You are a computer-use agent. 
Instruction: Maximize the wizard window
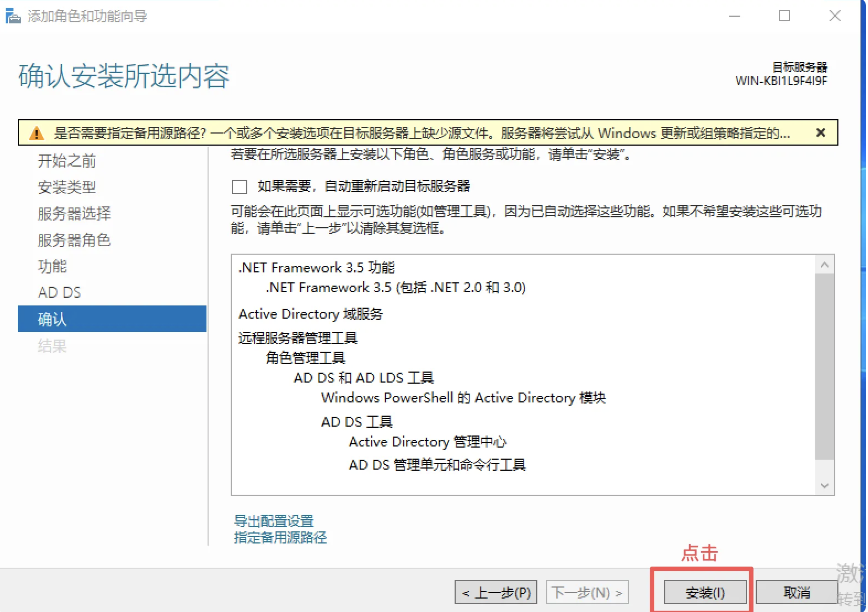pos(784,16)
